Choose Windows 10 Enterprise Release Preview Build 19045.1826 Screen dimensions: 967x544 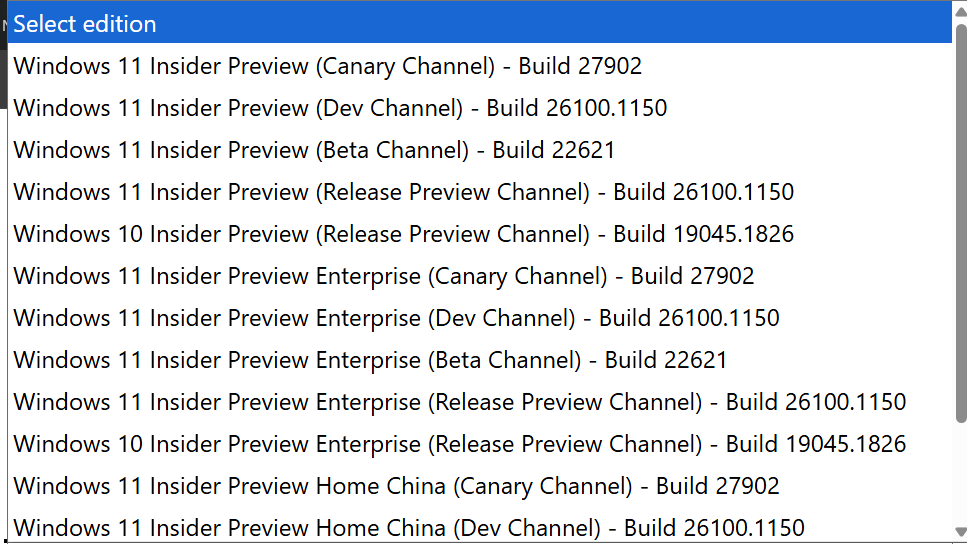point(480,443)
